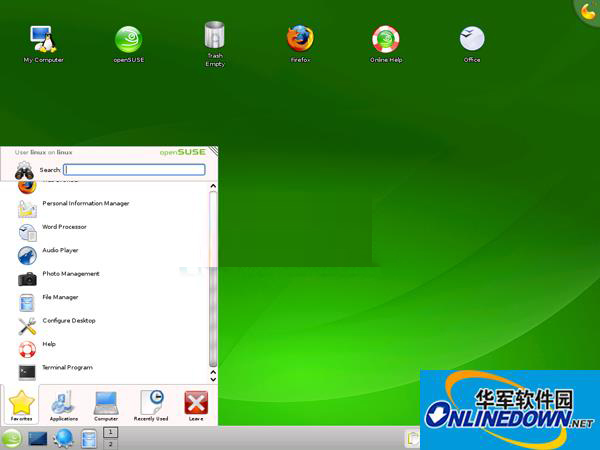
Task: Switch to the Applications tab
Action: point(64,405)
